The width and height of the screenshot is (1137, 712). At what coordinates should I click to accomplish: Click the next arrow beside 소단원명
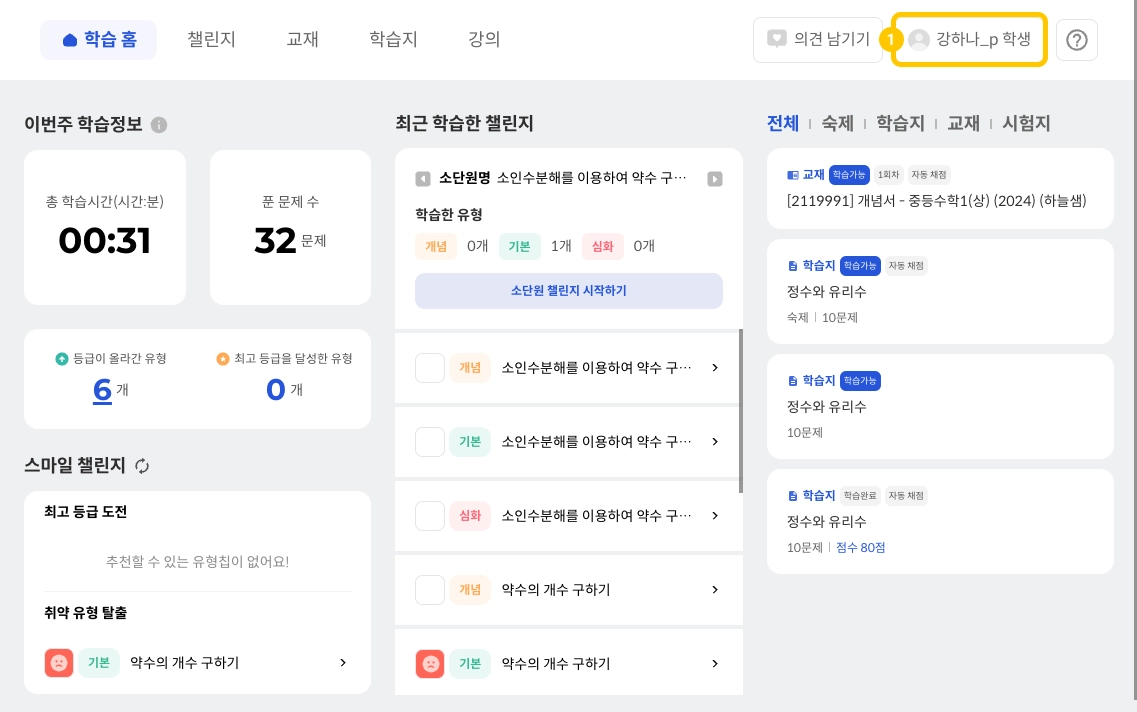(715, 179)
